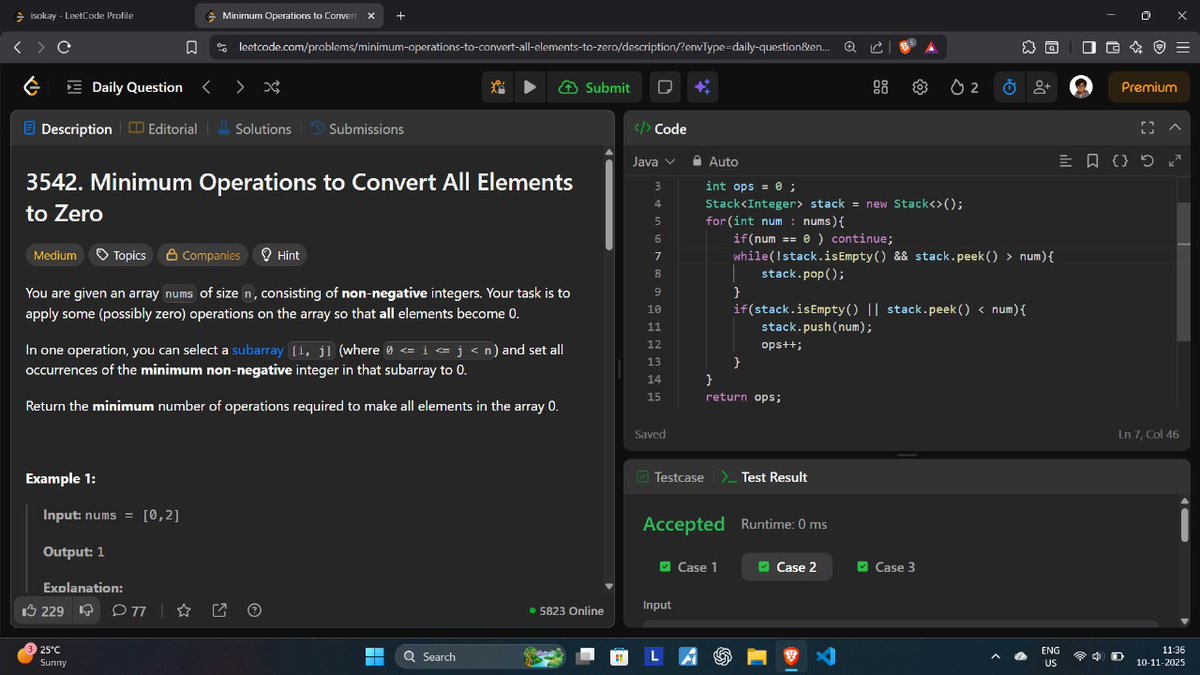
Task: Switch to the Description tab
Action: click(x=67, y=129)
